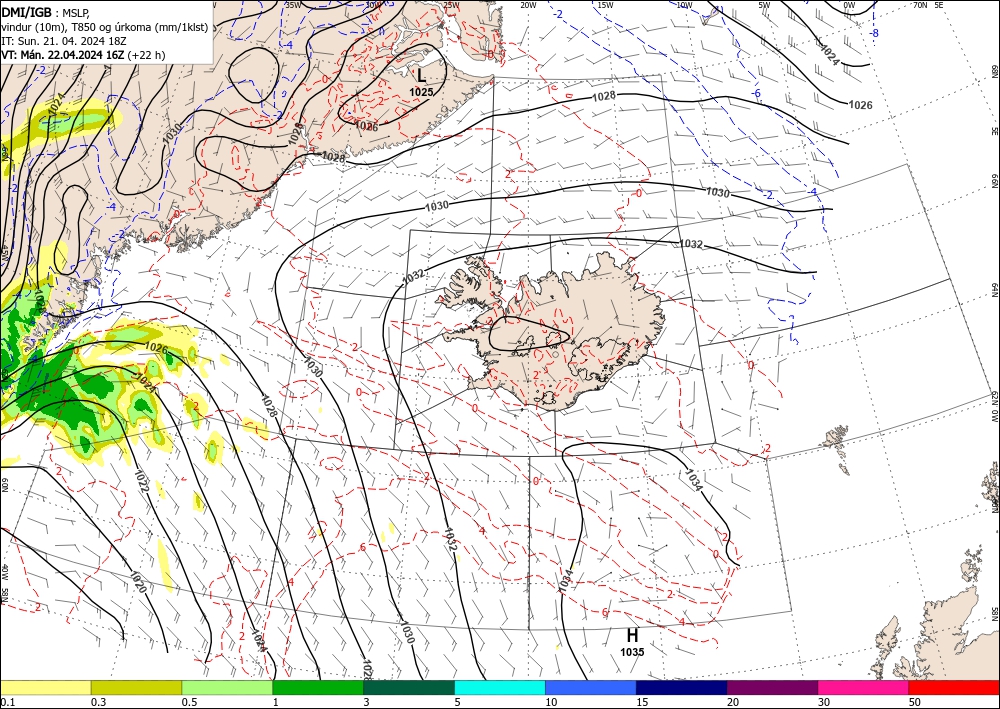The image size is (1000, 709).
Task: Click the "0.1" legend value
Action: pyautogui.click(x=7, y=702)
